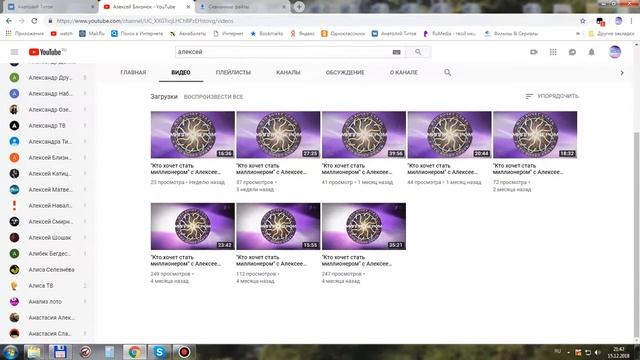640x360 pixels.
Task: Click the extension icon with red badge
Action: tap(600, 21)
